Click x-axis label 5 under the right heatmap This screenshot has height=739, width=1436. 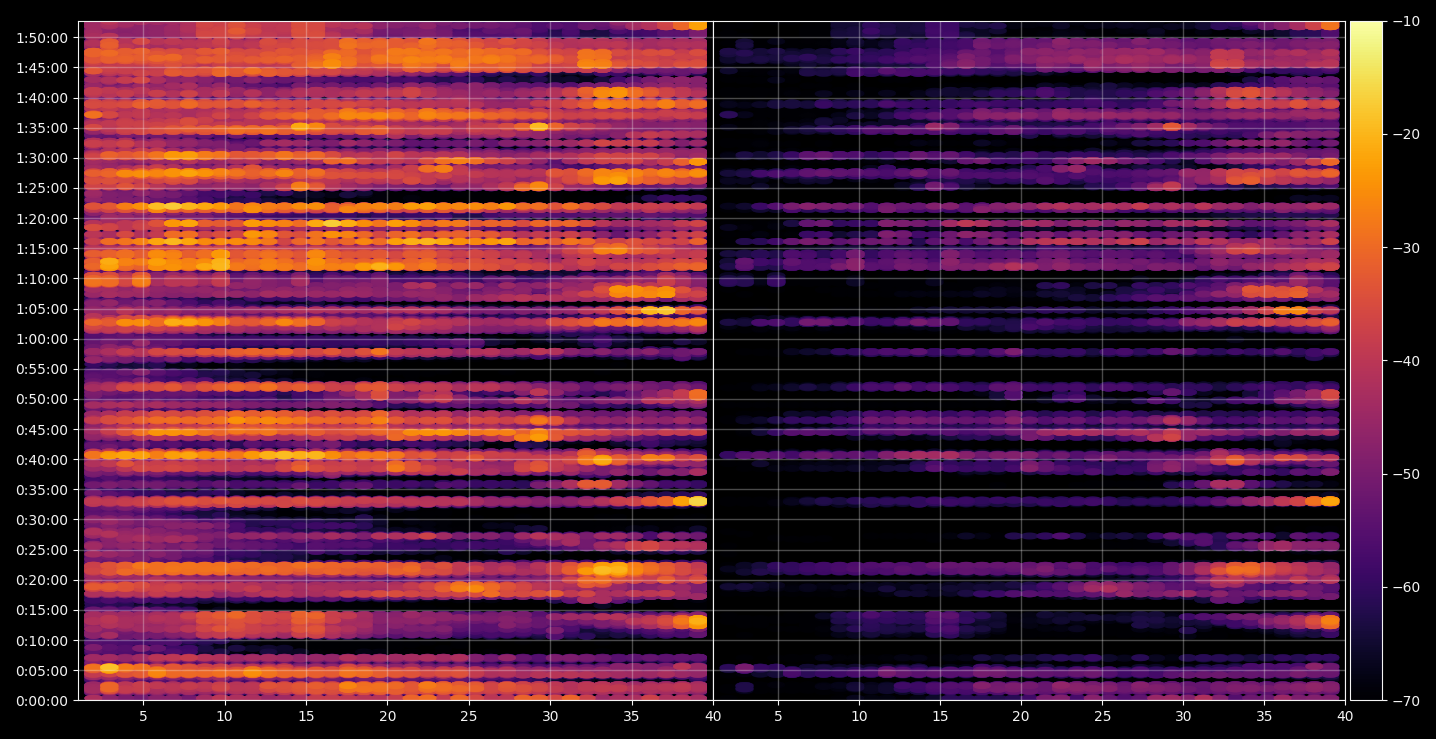pyautogui.click(x=777, y=716)
